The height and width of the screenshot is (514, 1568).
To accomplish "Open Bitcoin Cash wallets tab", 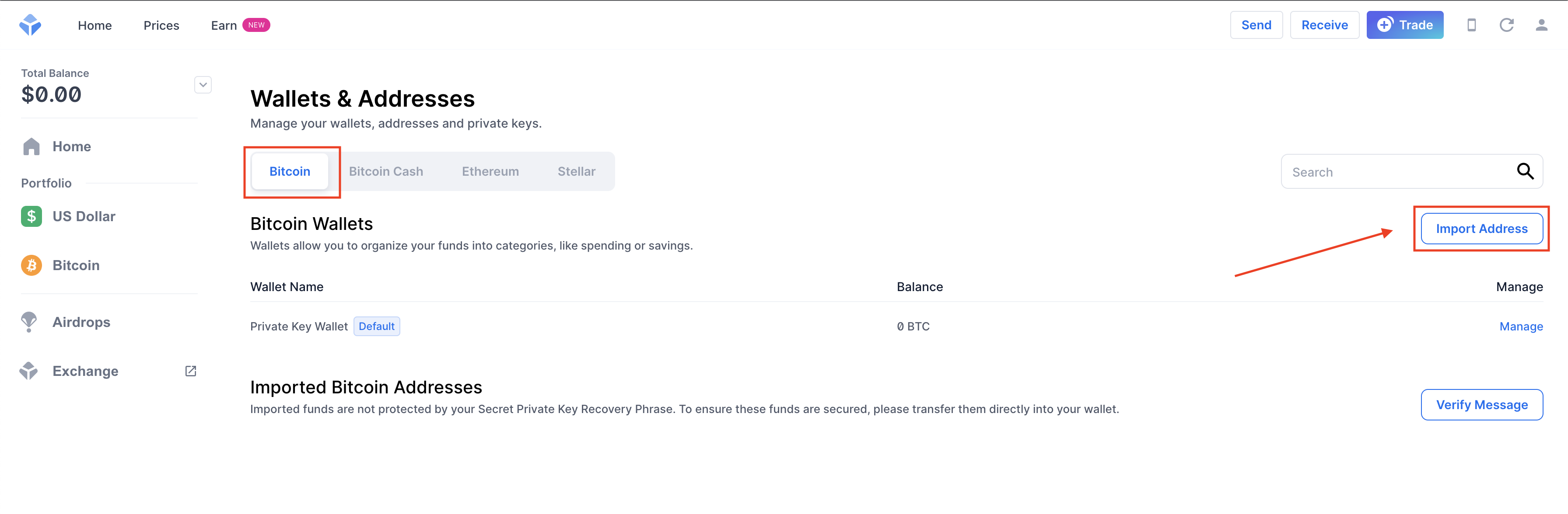I will pyautogui.click(x=386, y=171).
